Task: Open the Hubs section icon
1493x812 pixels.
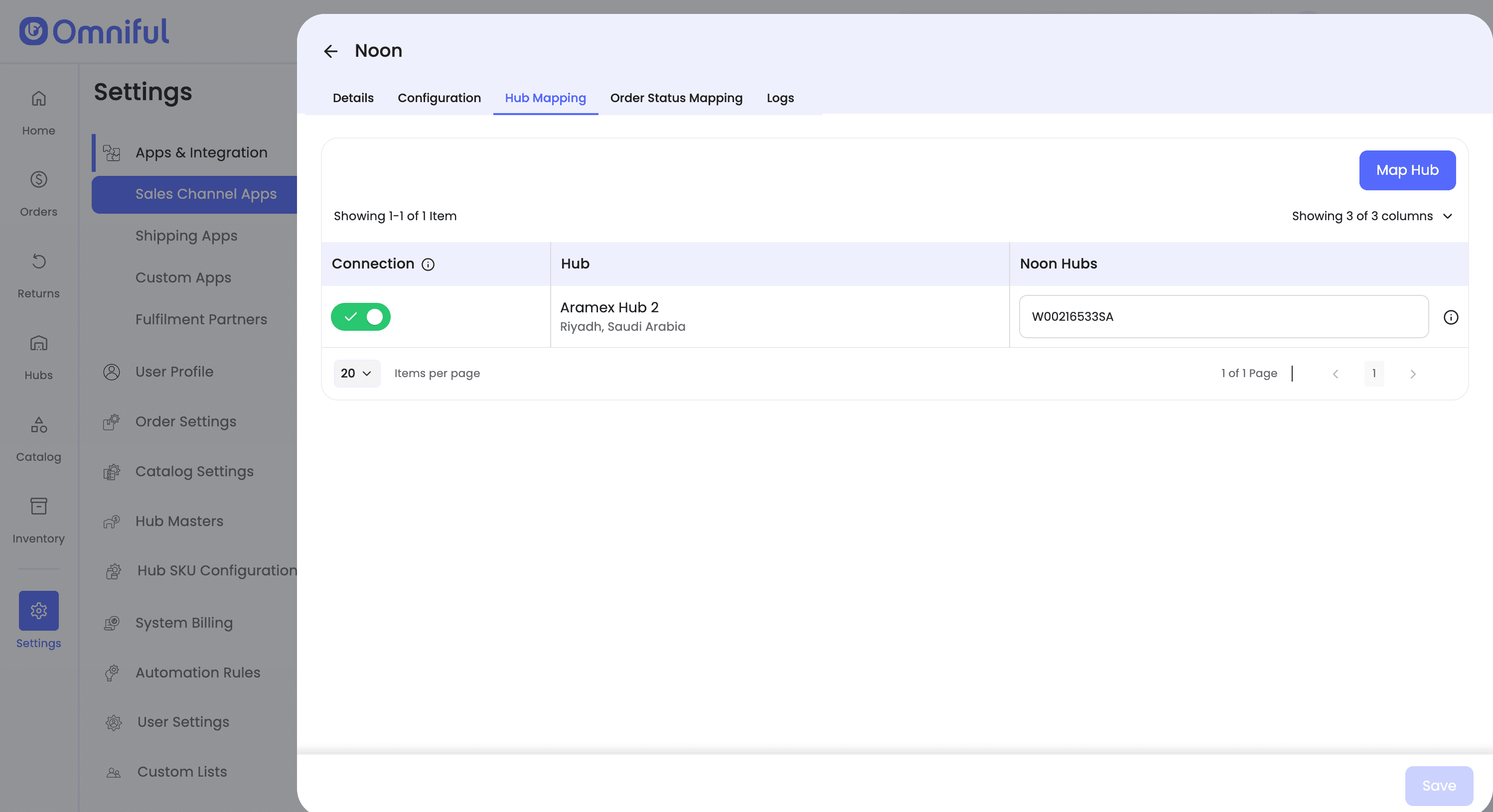Action: click(38, 343)
